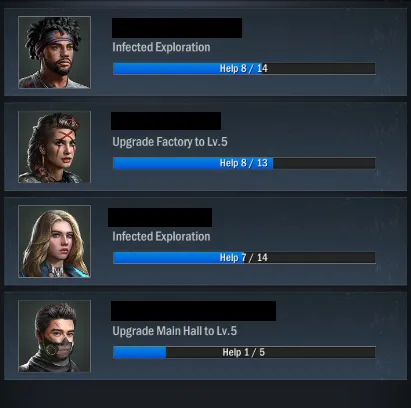Click the Help 1 / 5 progress bar

tap(244, 352)
